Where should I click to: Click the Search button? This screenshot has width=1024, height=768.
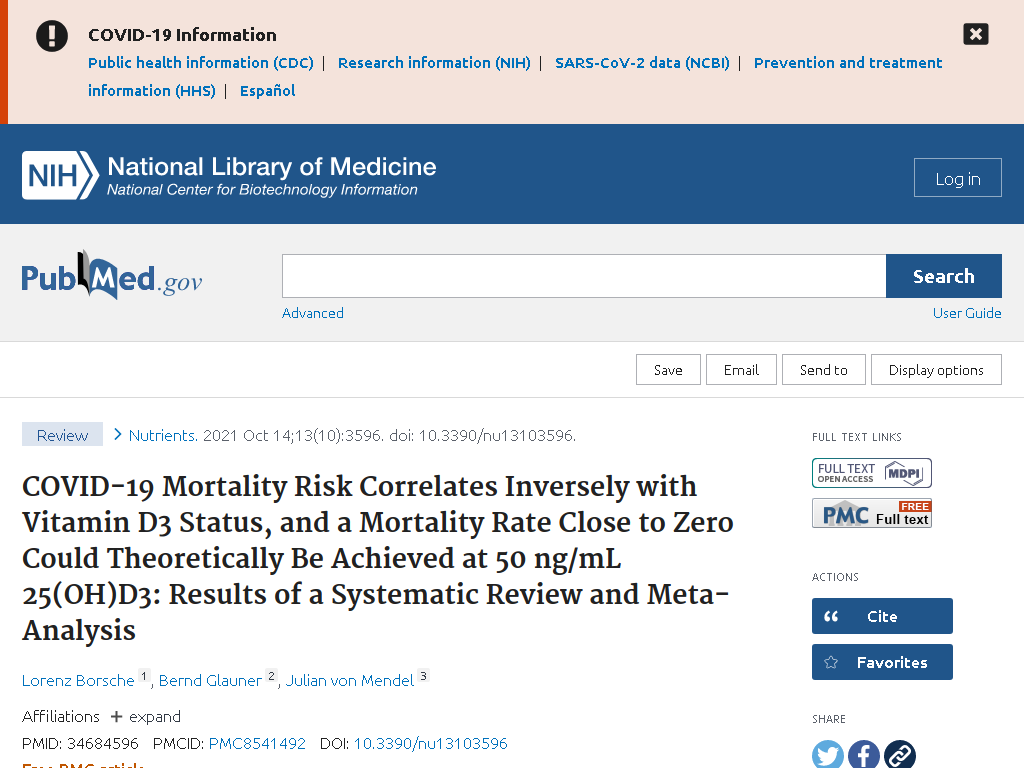(944, 276)
